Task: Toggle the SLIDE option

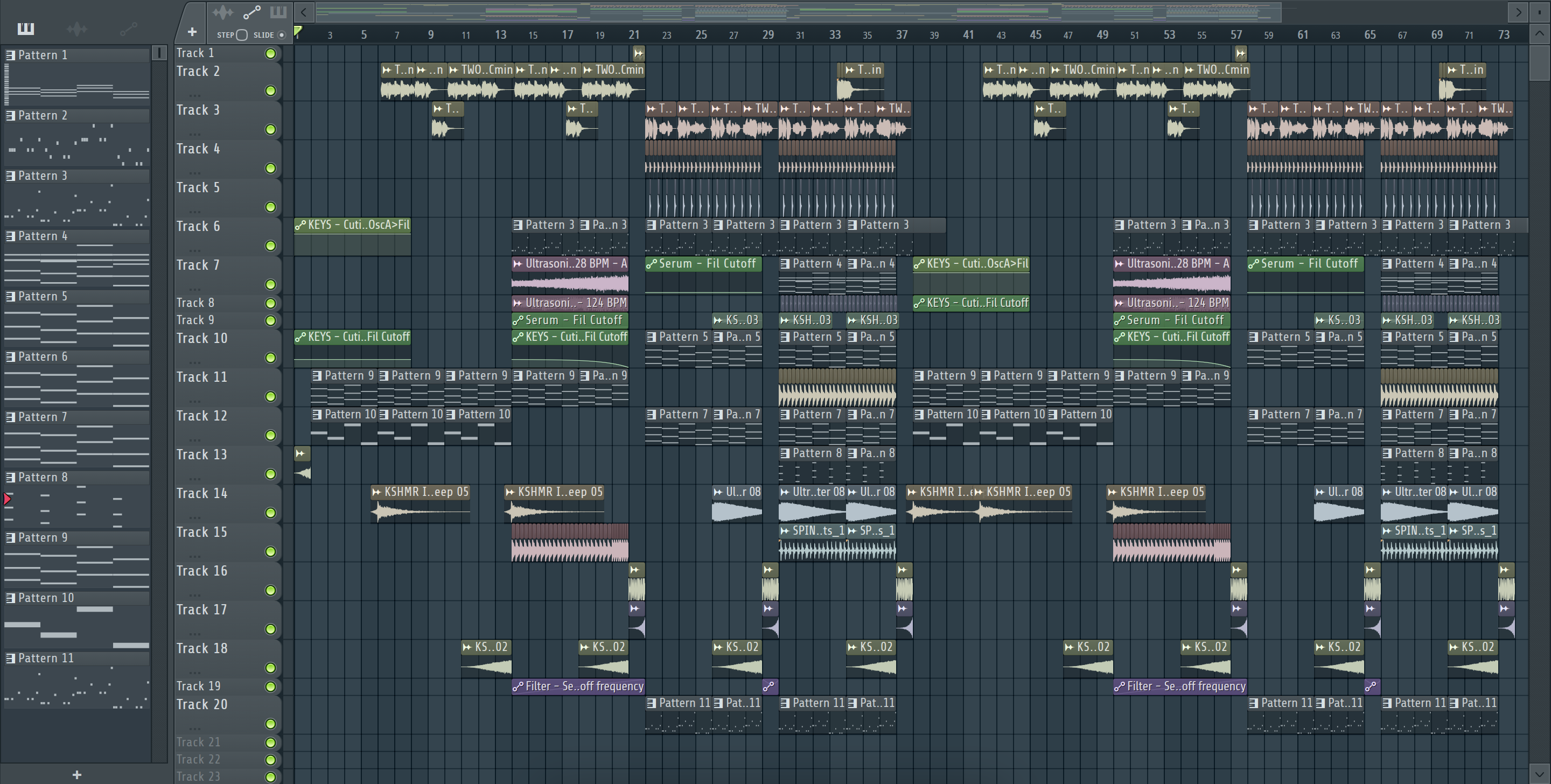Action: [281, 35]
